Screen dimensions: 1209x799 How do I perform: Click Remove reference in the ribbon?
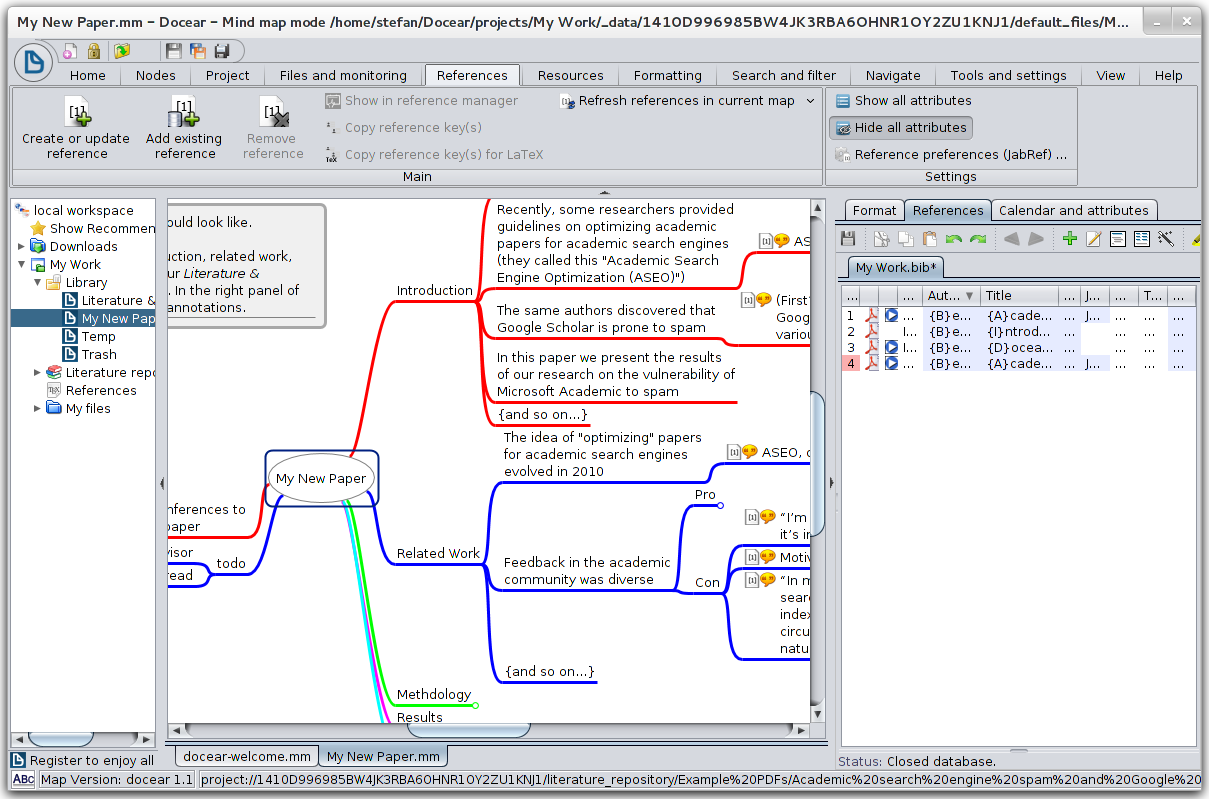(x=273, y=127)
